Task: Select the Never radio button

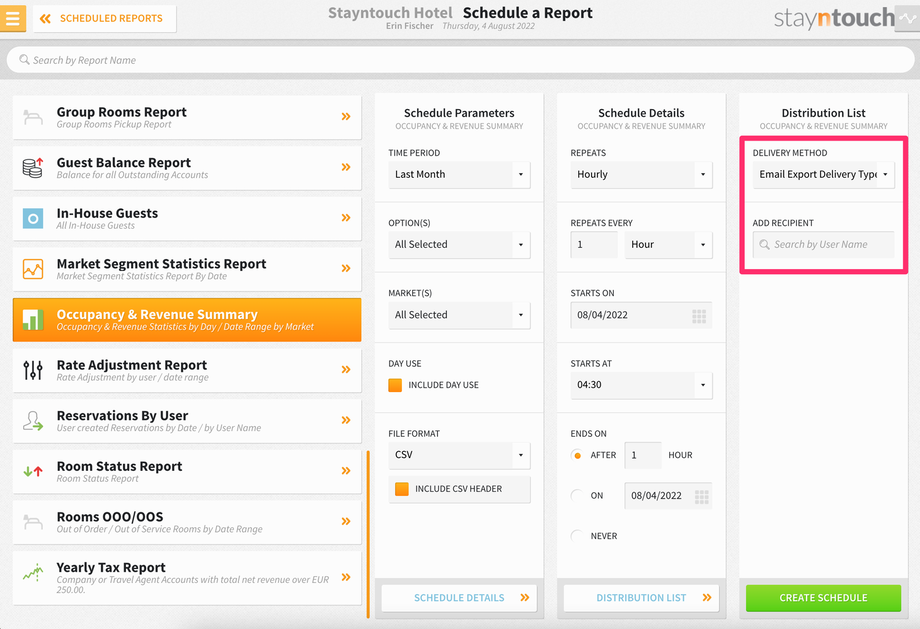Action: [x=577, y=536]
